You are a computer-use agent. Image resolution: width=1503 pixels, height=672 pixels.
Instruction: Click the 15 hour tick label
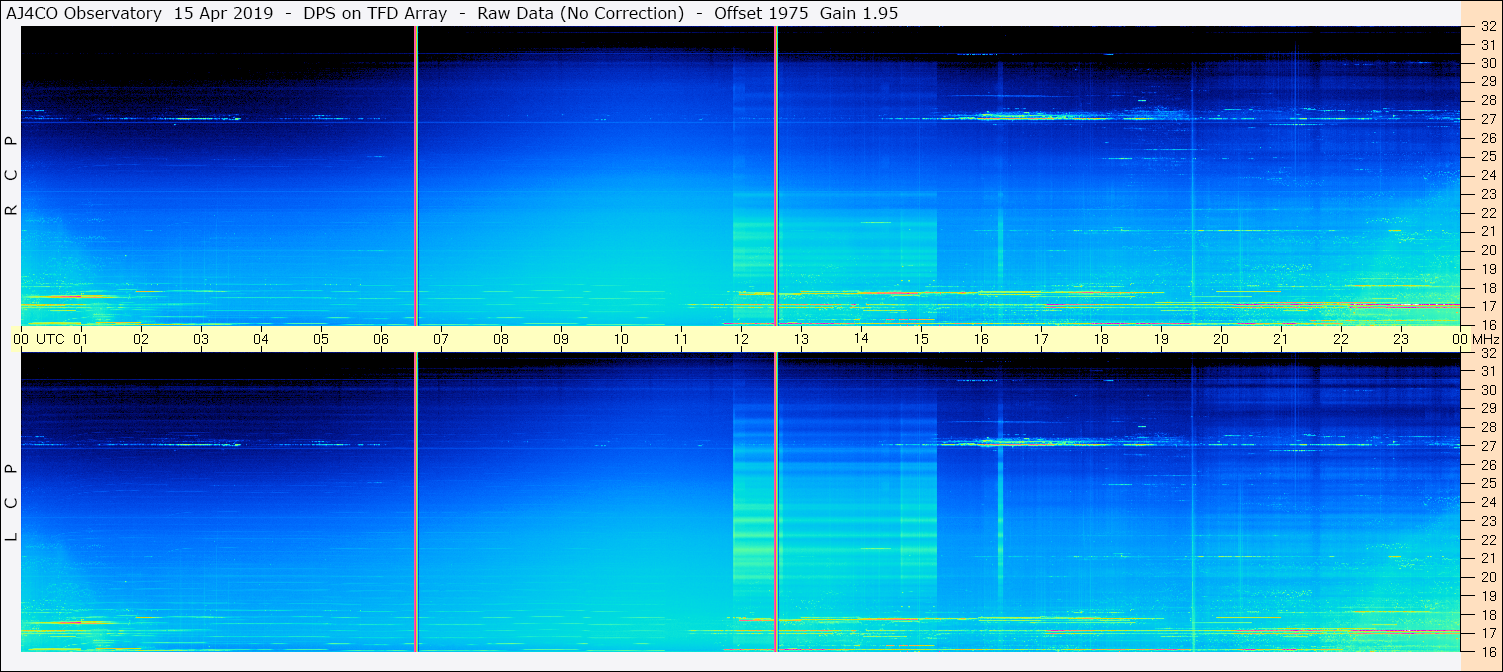click(921, 339)
